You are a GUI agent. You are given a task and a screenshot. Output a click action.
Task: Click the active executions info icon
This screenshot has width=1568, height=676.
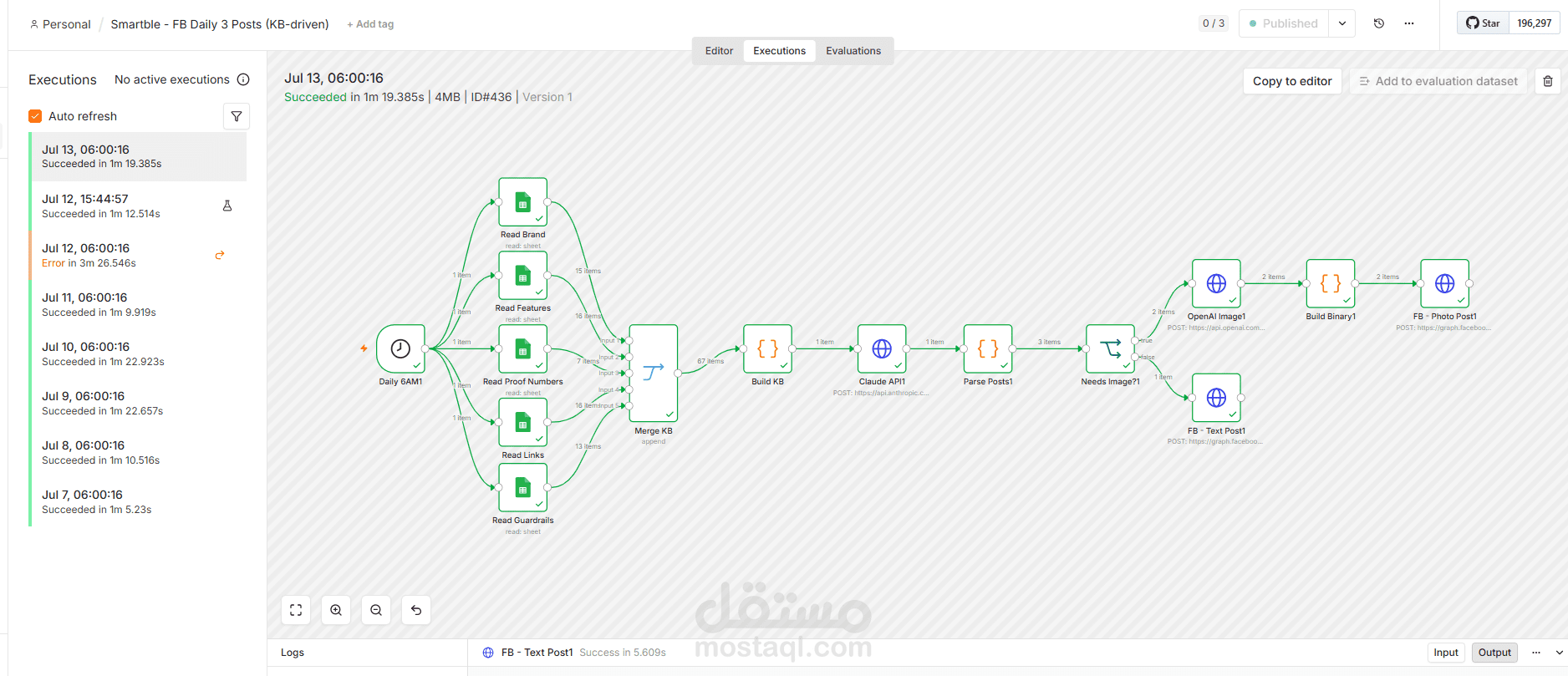pos(243,79)
